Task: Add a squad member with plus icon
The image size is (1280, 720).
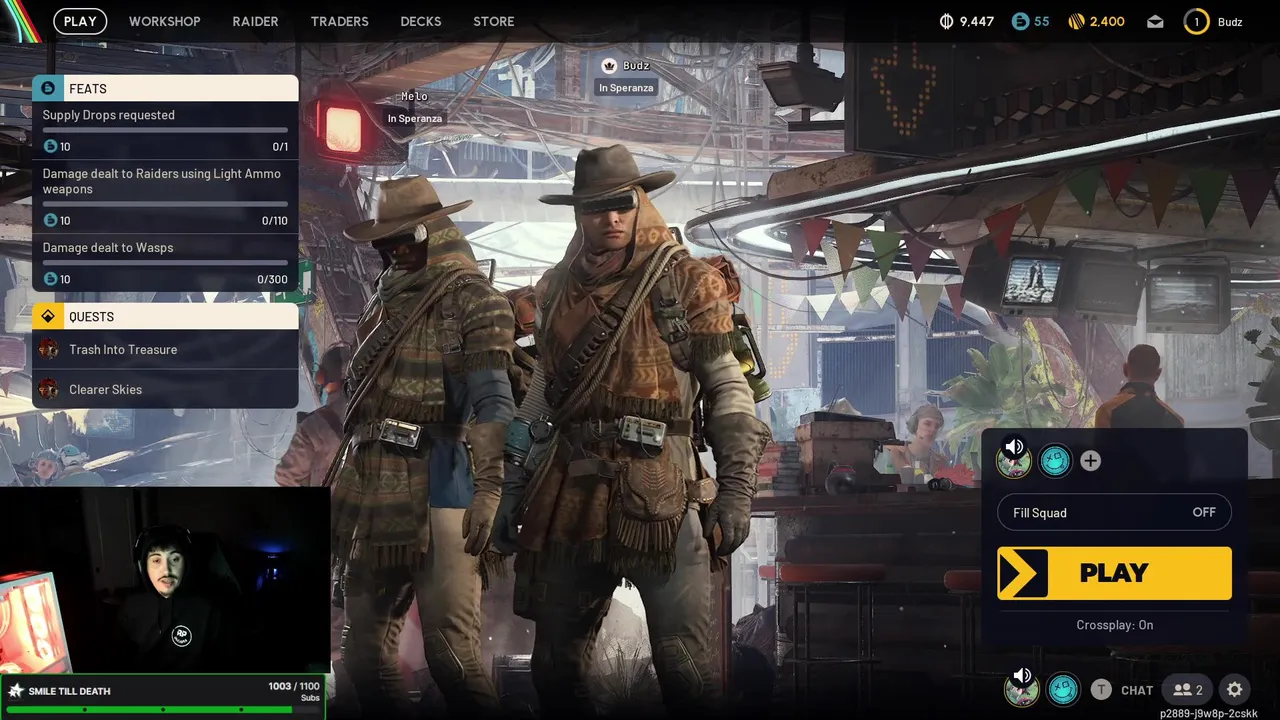Action: pyautogui.click(x=1091, y=461)
